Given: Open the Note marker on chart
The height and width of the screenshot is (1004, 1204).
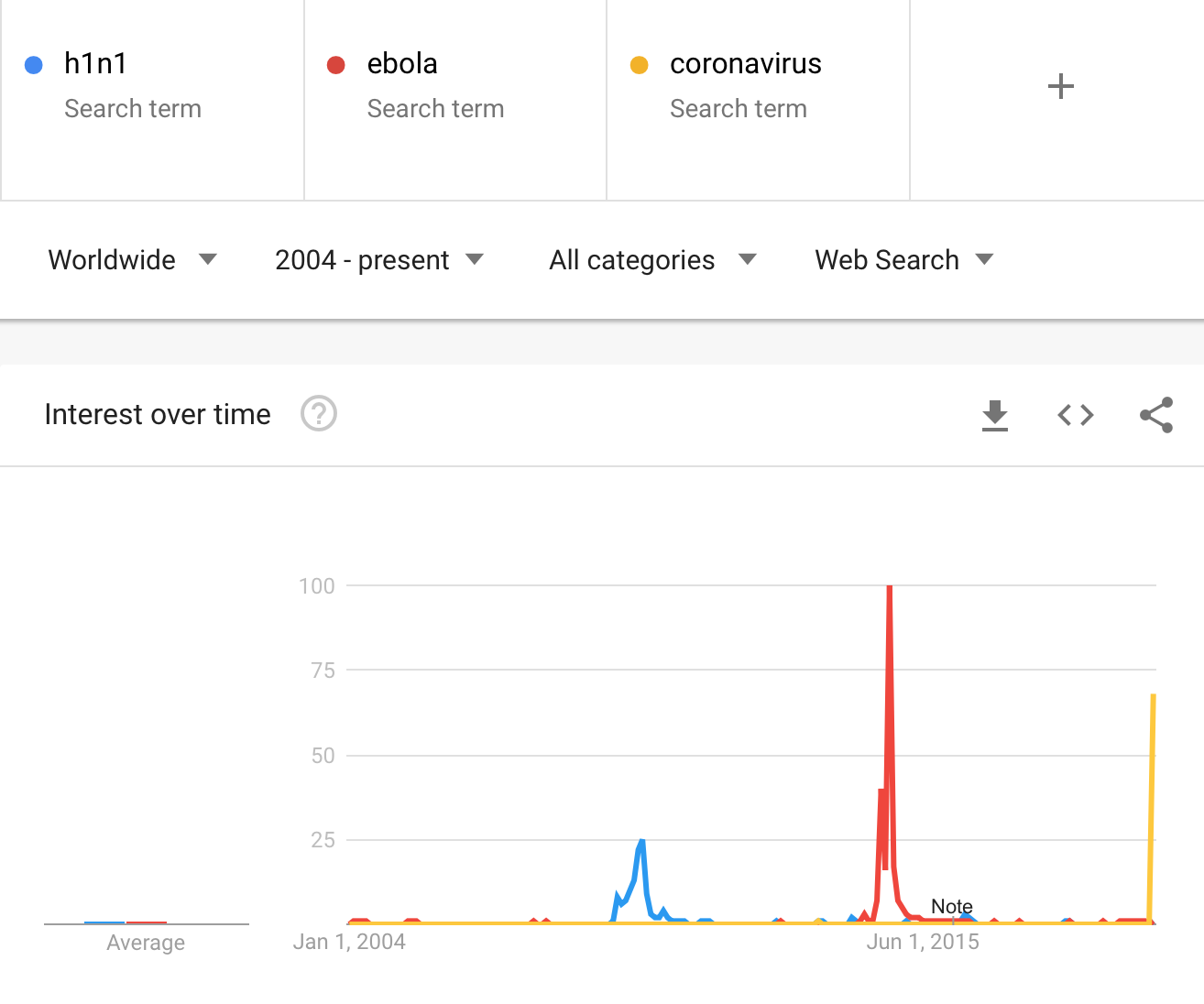Looking at the screenshot, I should 952,906.
